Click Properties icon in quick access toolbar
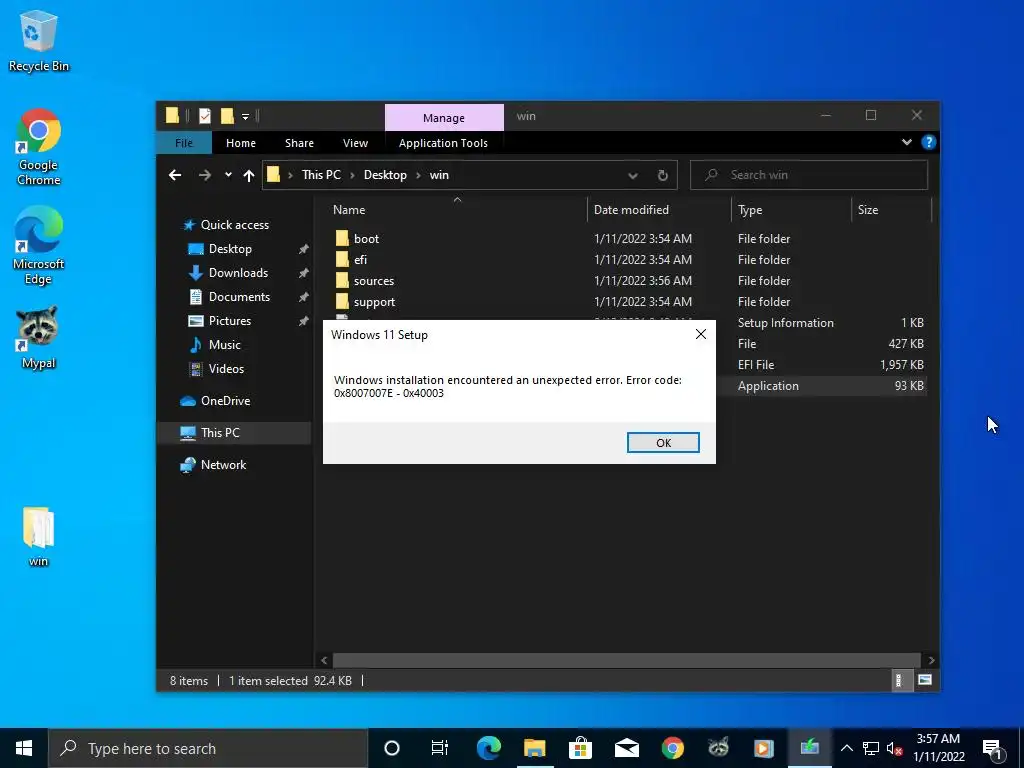The image size is (1024, 768). 204,116
